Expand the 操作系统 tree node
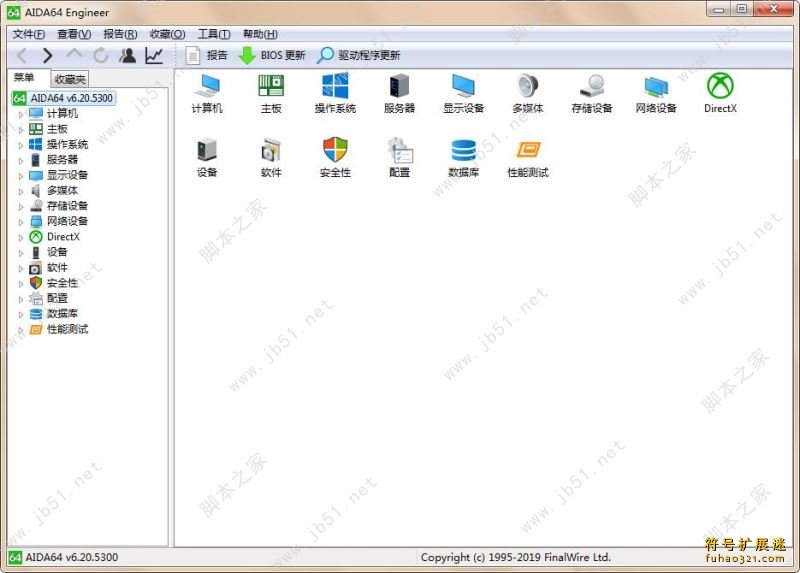Viewport: 800px width, 573px height. (x=20, y=145)
